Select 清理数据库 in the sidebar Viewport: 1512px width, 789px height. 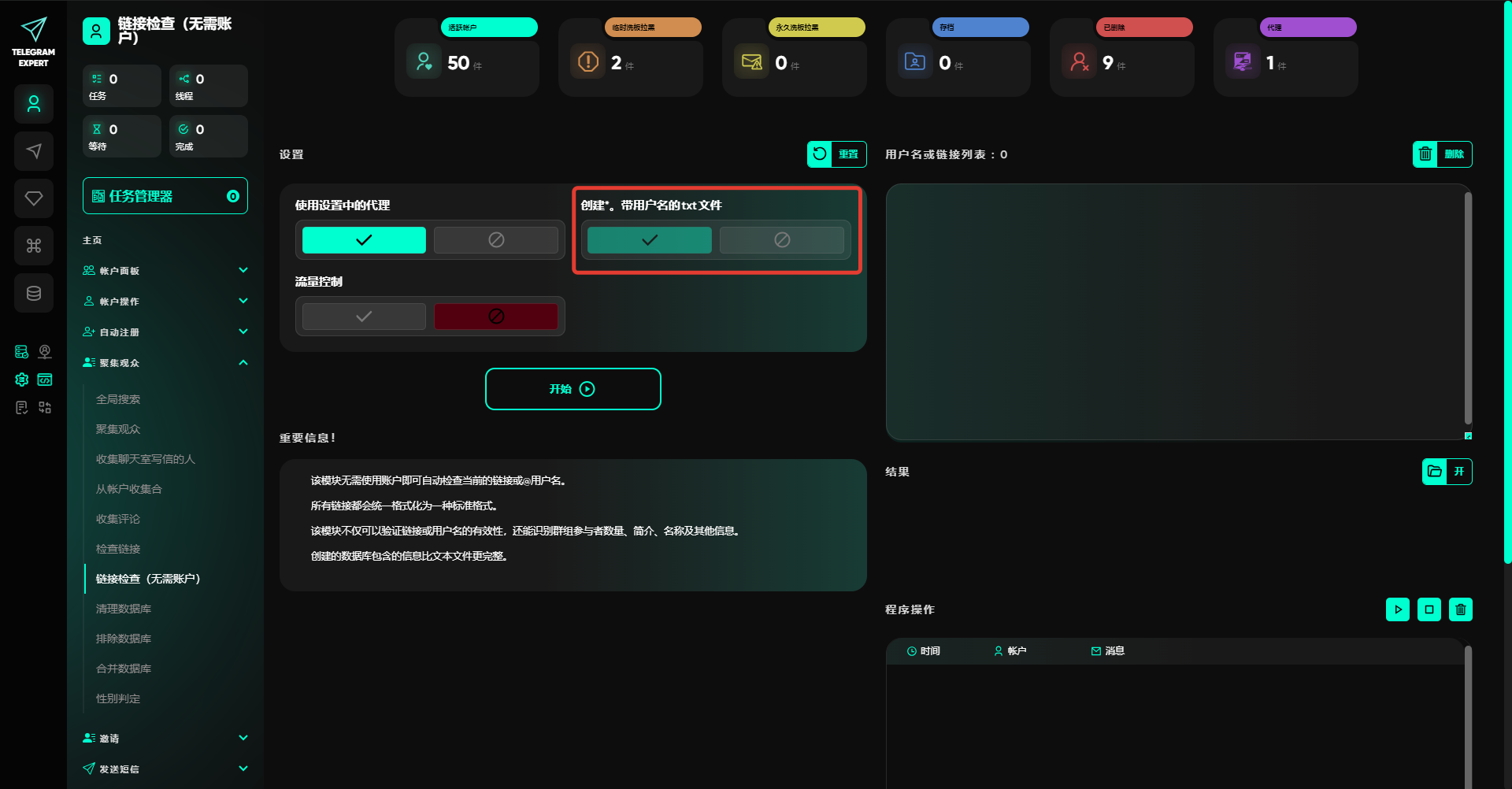coord(124,609)
